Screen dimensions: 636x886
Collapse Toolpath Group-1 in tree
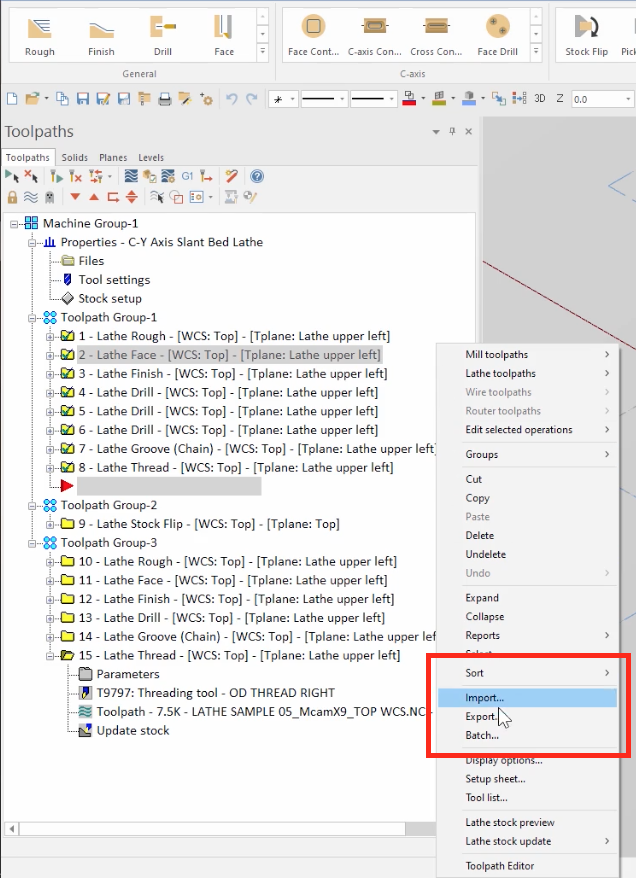click(x=32, y=318)
